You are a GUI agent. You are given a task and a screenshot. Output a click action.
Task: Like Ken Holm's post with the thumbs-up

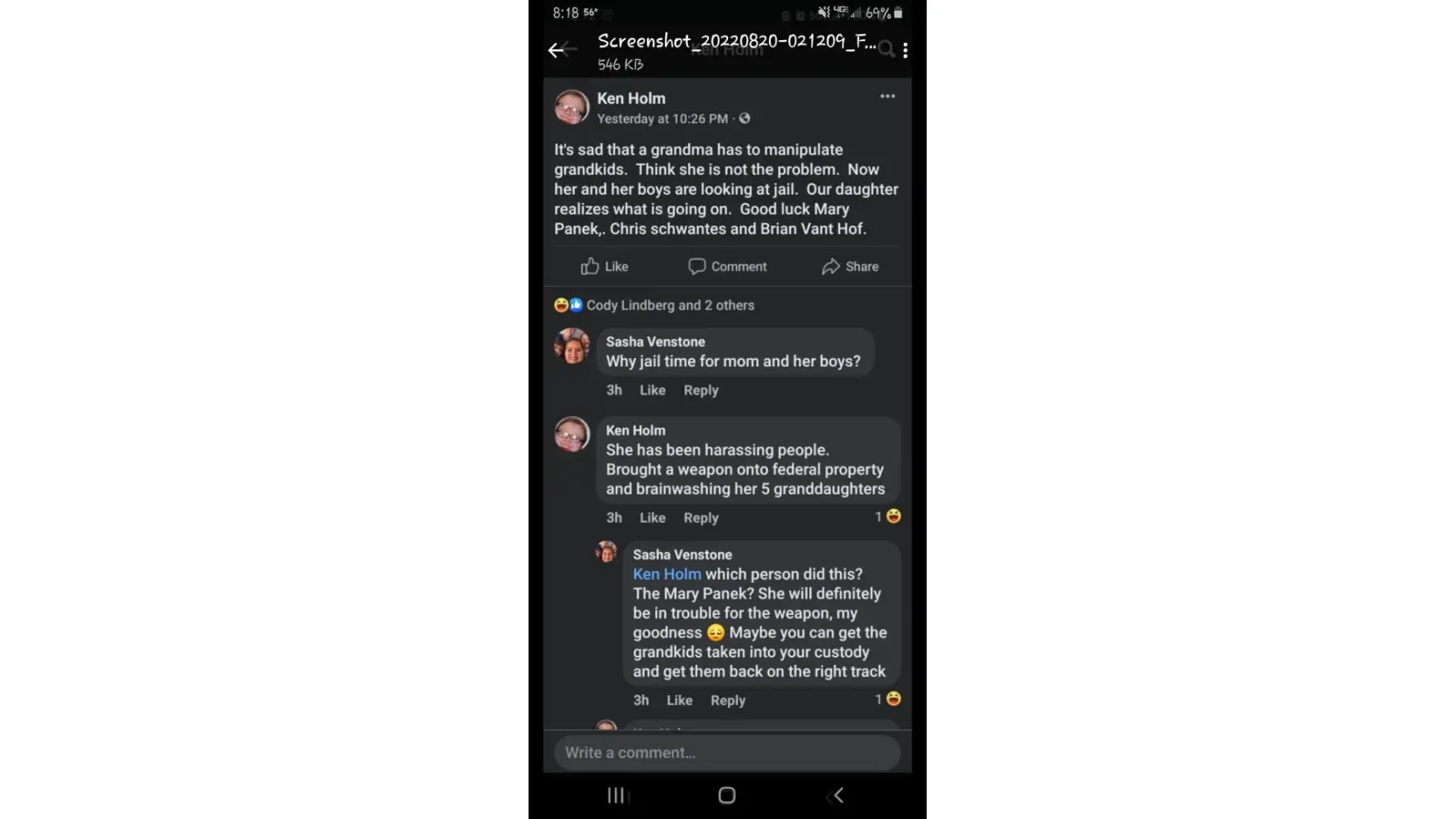coord(604,266)
